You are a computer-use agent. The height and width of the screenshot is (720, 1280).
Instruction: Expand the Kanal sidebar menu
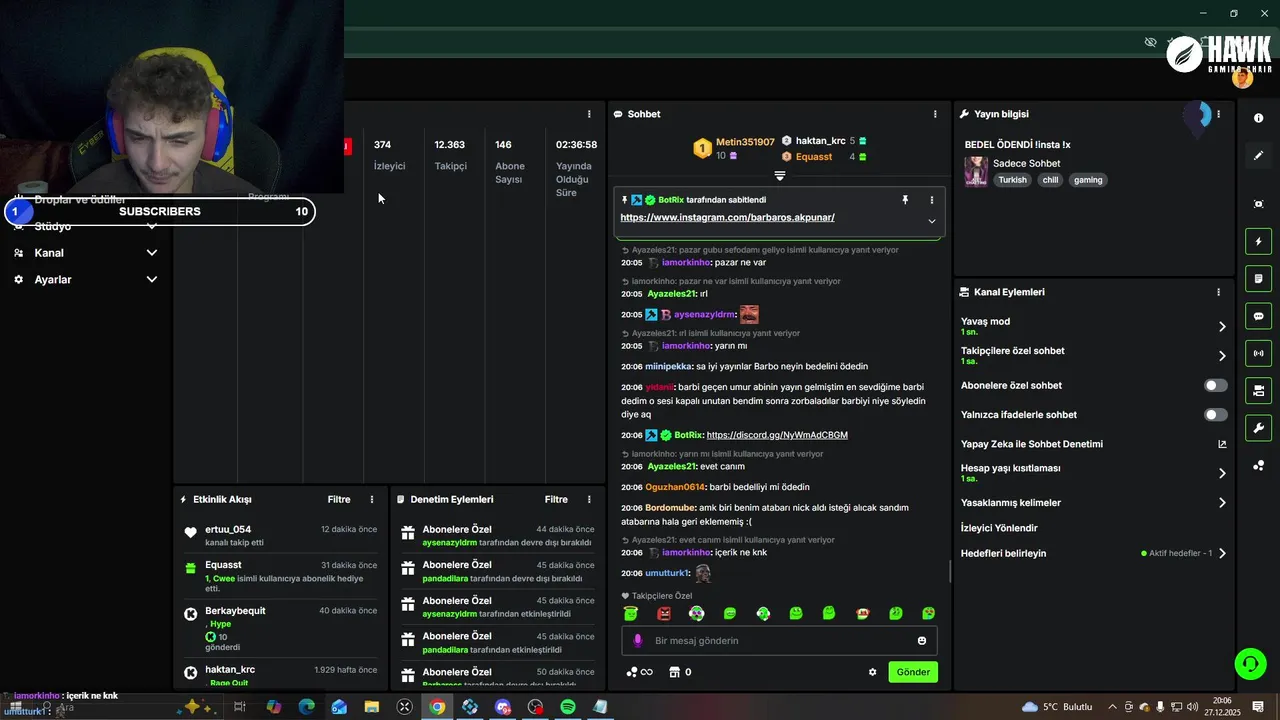click(85, 253)
